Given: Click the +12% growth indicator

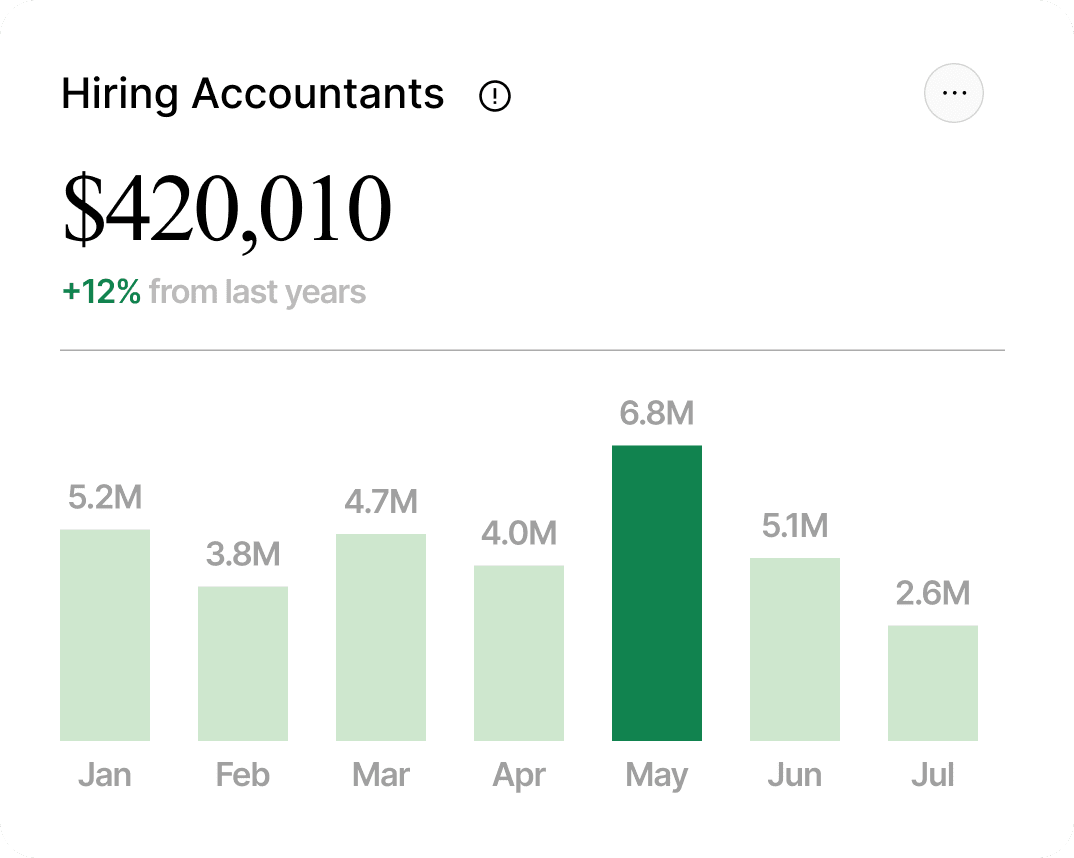Looking at the screenshot, I should pyautogui.click(x=101, y=292).
